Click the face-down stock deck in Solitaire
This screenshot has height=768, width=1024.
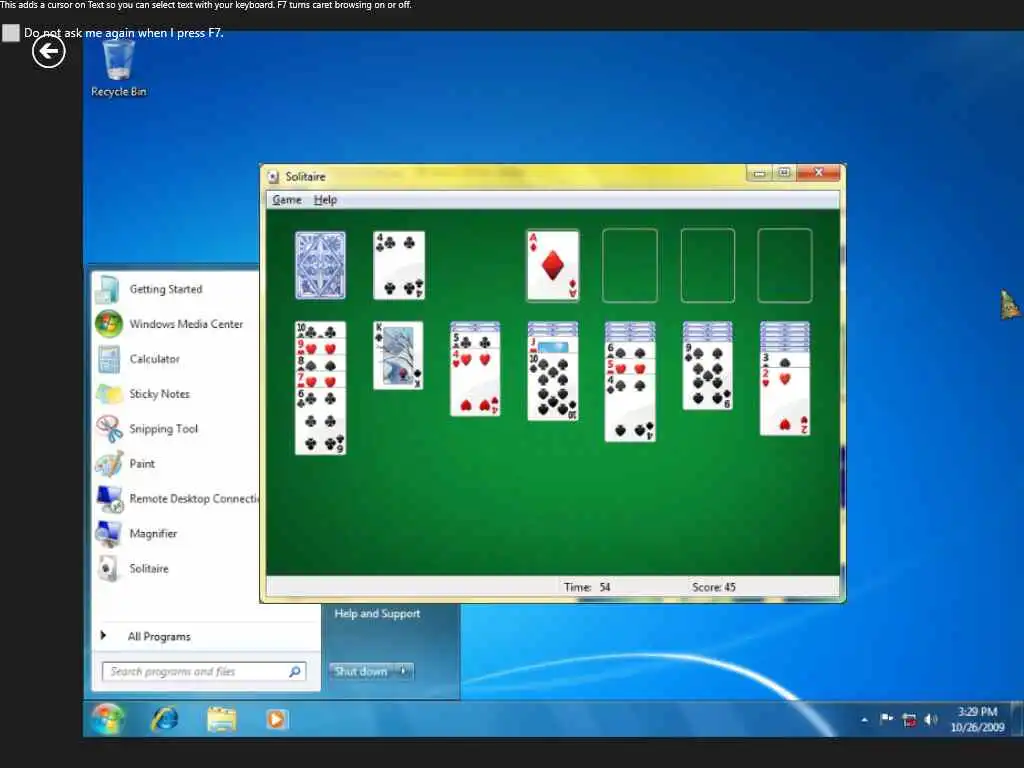(x=320, y=265)
